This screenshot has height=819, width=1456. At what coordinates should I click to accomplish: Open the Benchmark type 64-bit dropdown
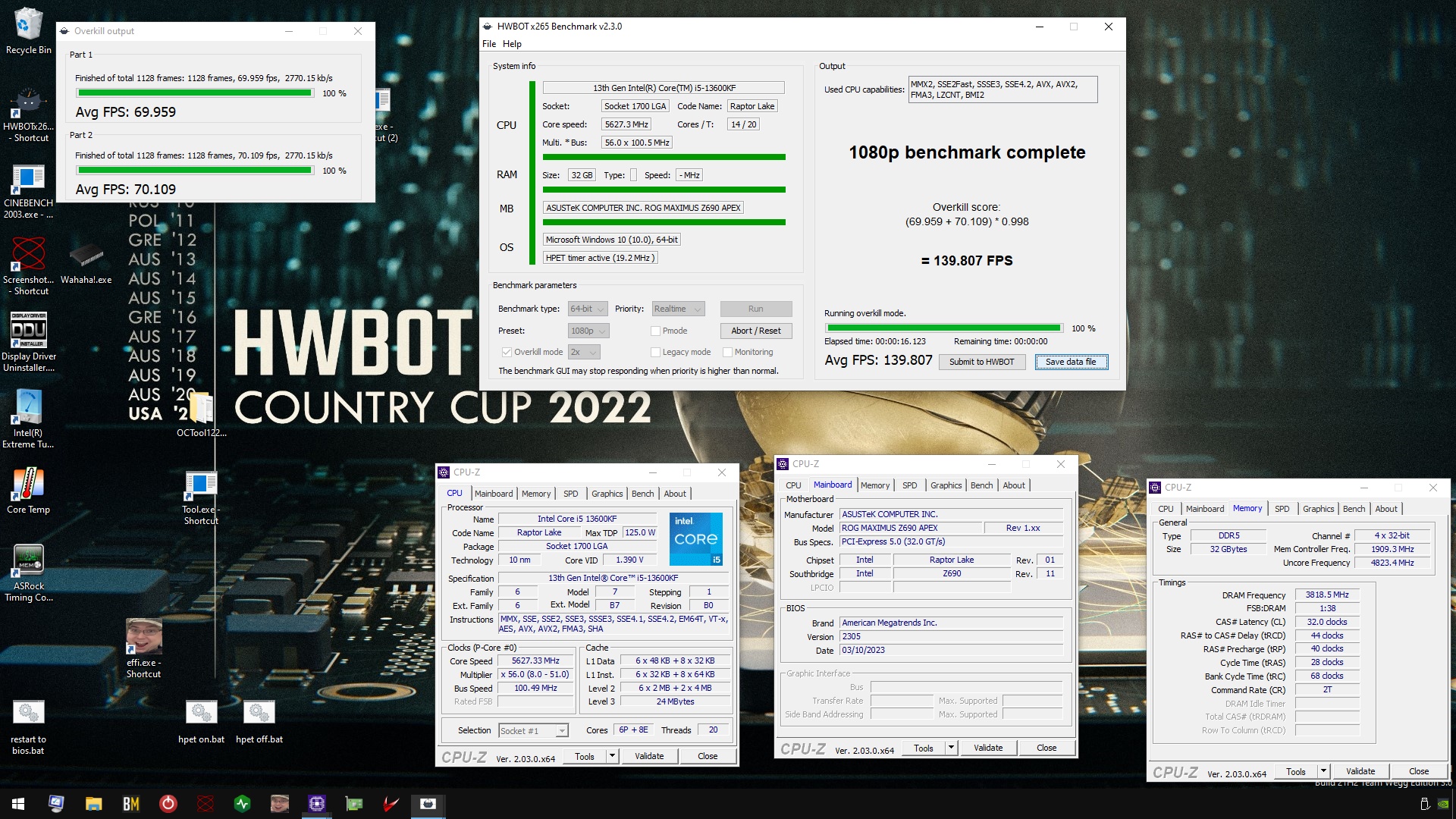[588, 309]
